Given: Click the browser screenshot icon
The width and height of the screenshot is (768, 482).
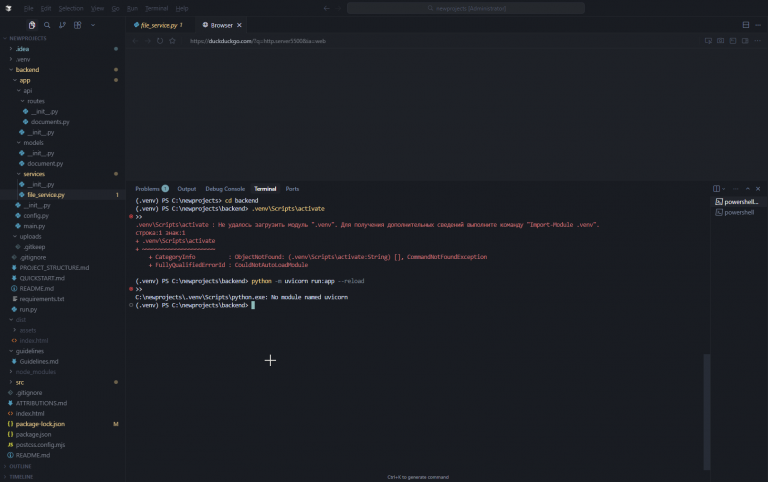Looking at the screenshot, I should (720, 41).
